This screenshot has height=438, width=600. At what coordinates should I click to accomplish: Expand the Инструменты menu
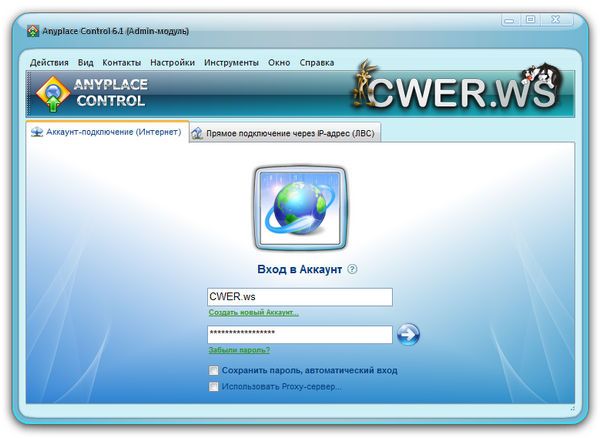pos(231,62)
